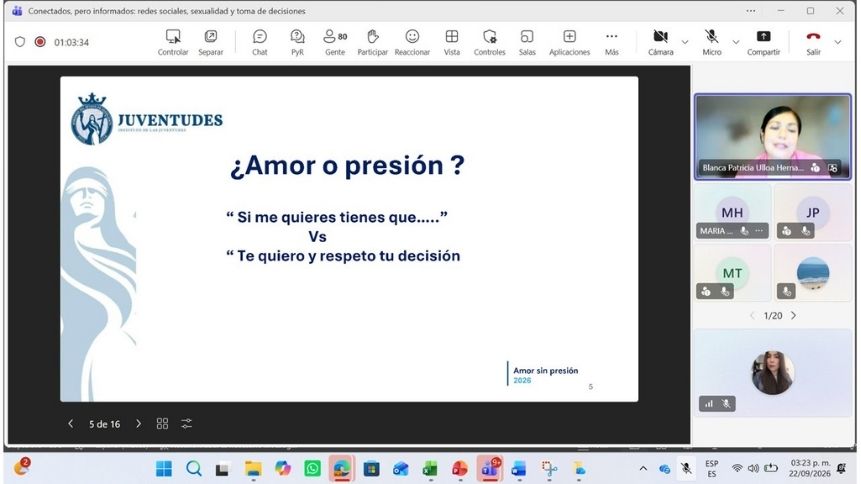Viewport: 861px width, 484px height.
Task: Open the Más more options menu
Action: 612,42
